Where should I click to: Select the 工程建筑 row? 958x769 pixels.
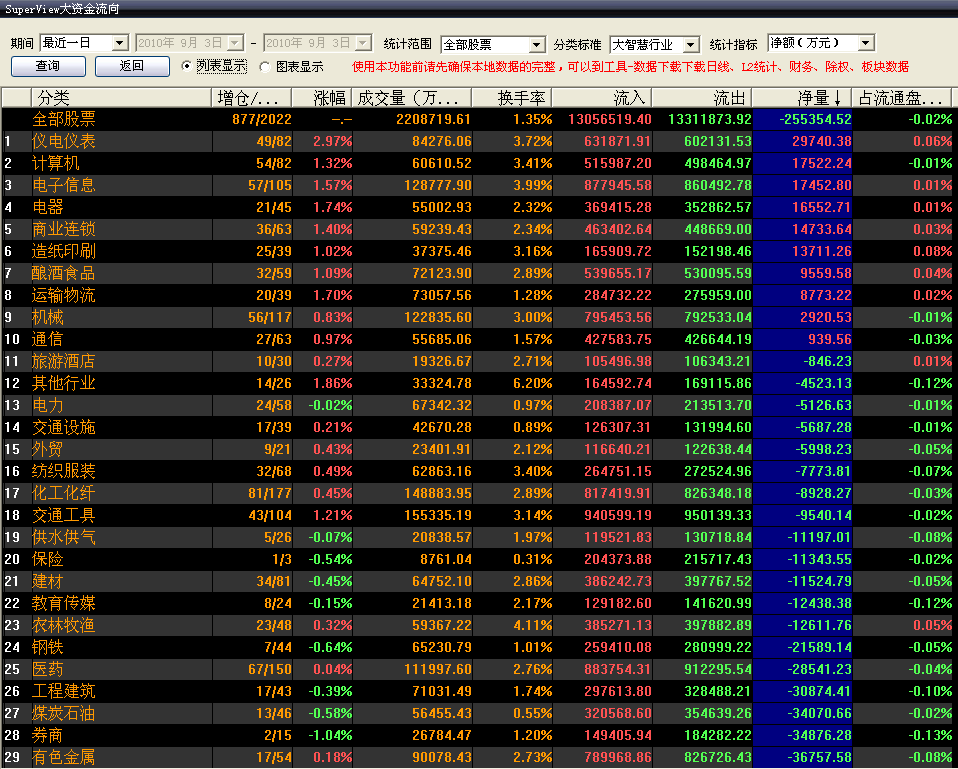point(478,691)
